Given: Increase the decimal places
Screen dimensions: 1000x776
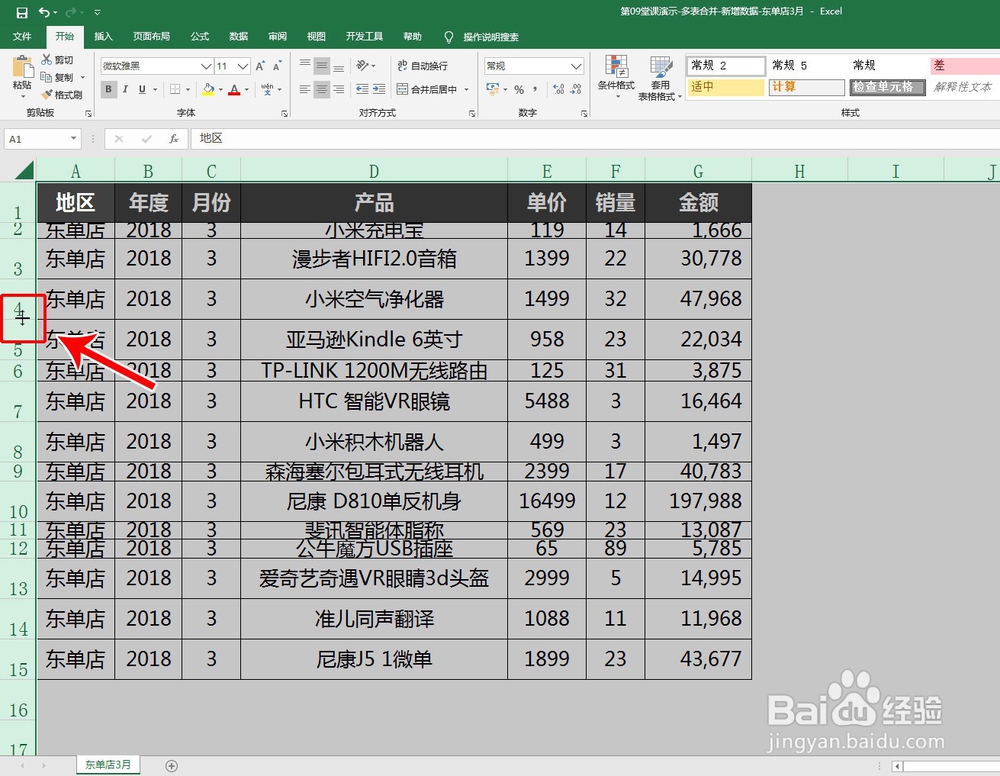Looking at the screenshot, I should [559, 89].
